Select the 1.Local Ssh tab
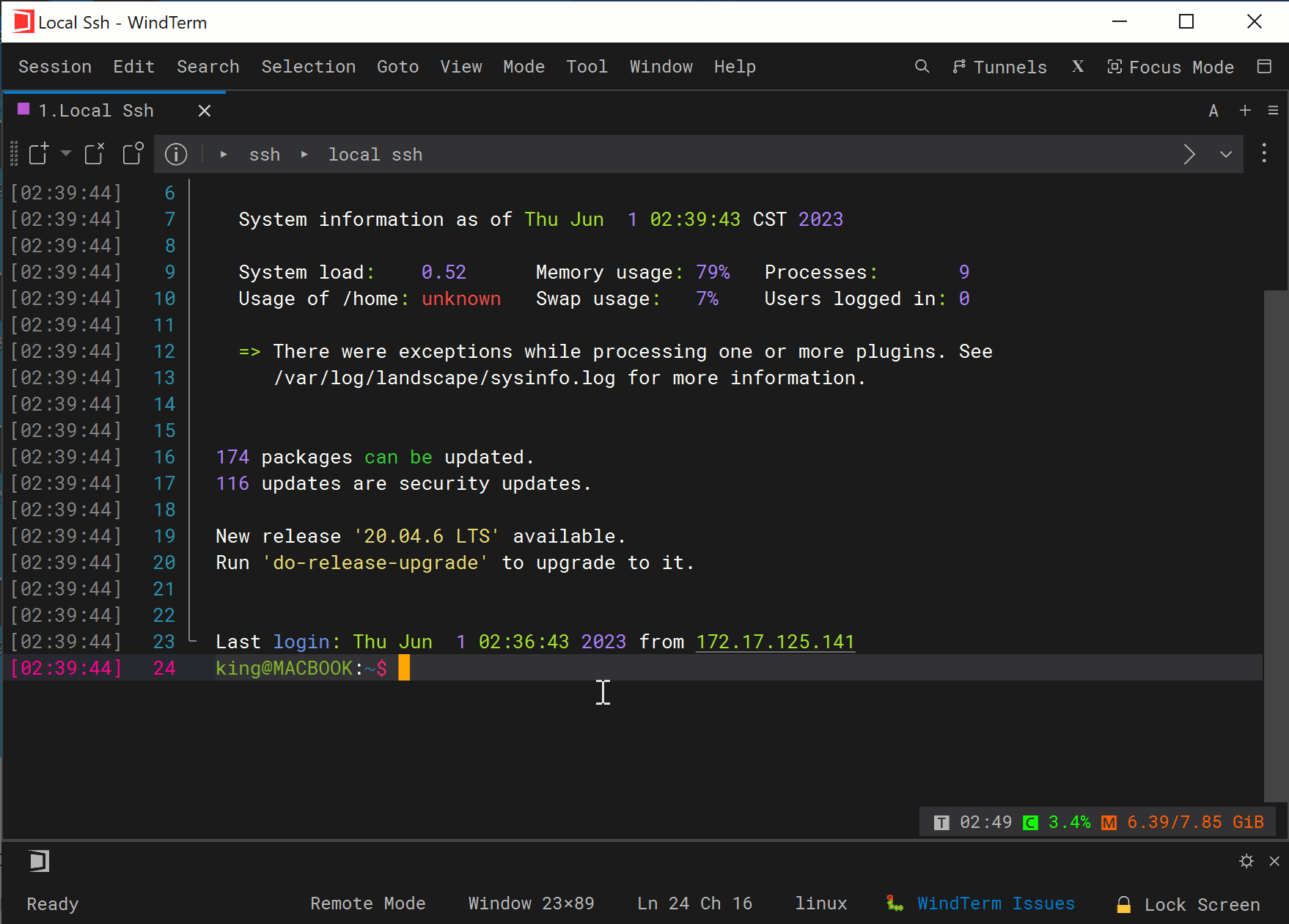Viewport: 1289px width, 924px height. point(95,111)
